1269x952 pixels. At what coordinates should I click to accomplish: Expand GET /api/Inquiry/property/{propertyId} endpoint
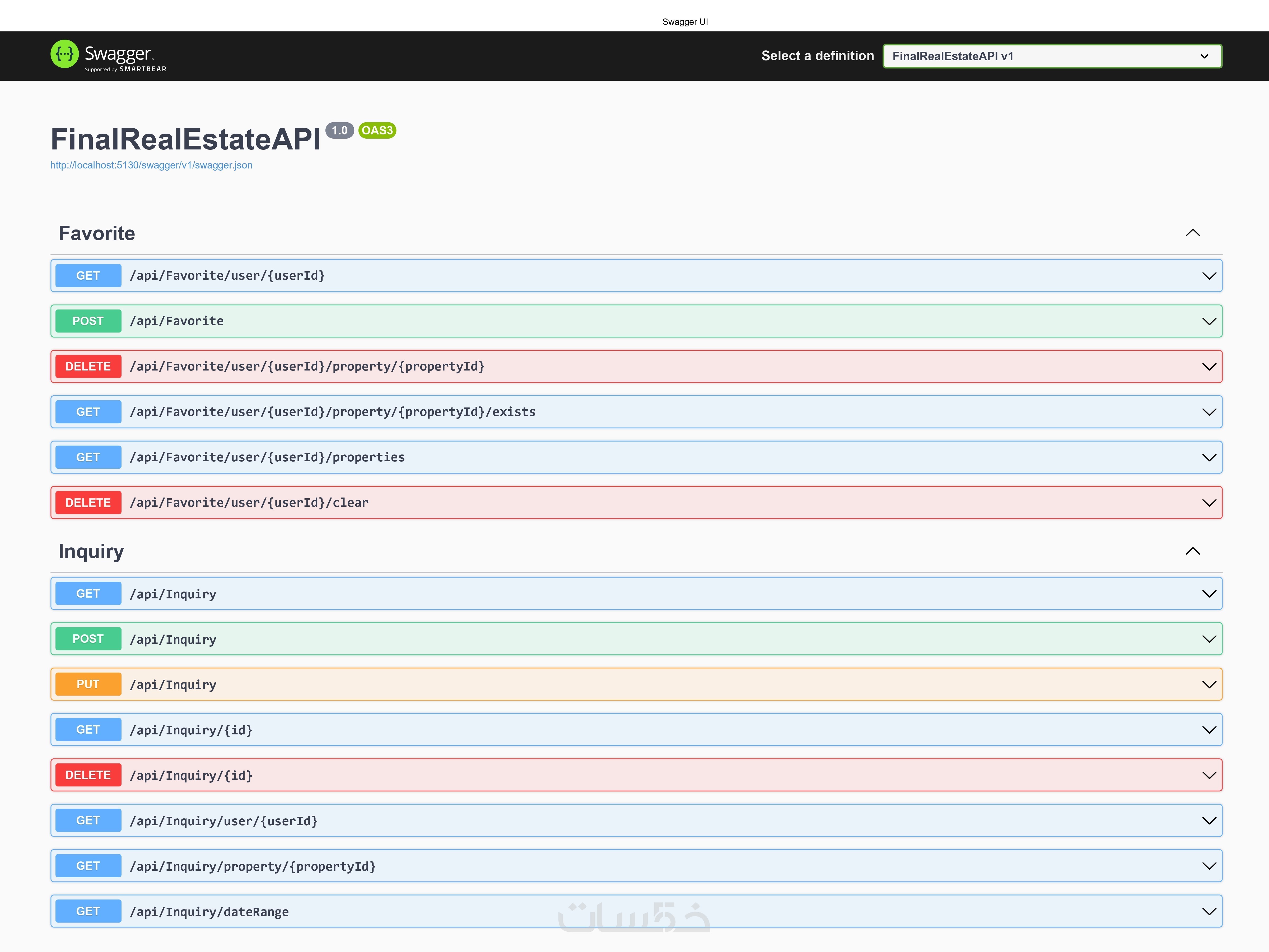636,866
